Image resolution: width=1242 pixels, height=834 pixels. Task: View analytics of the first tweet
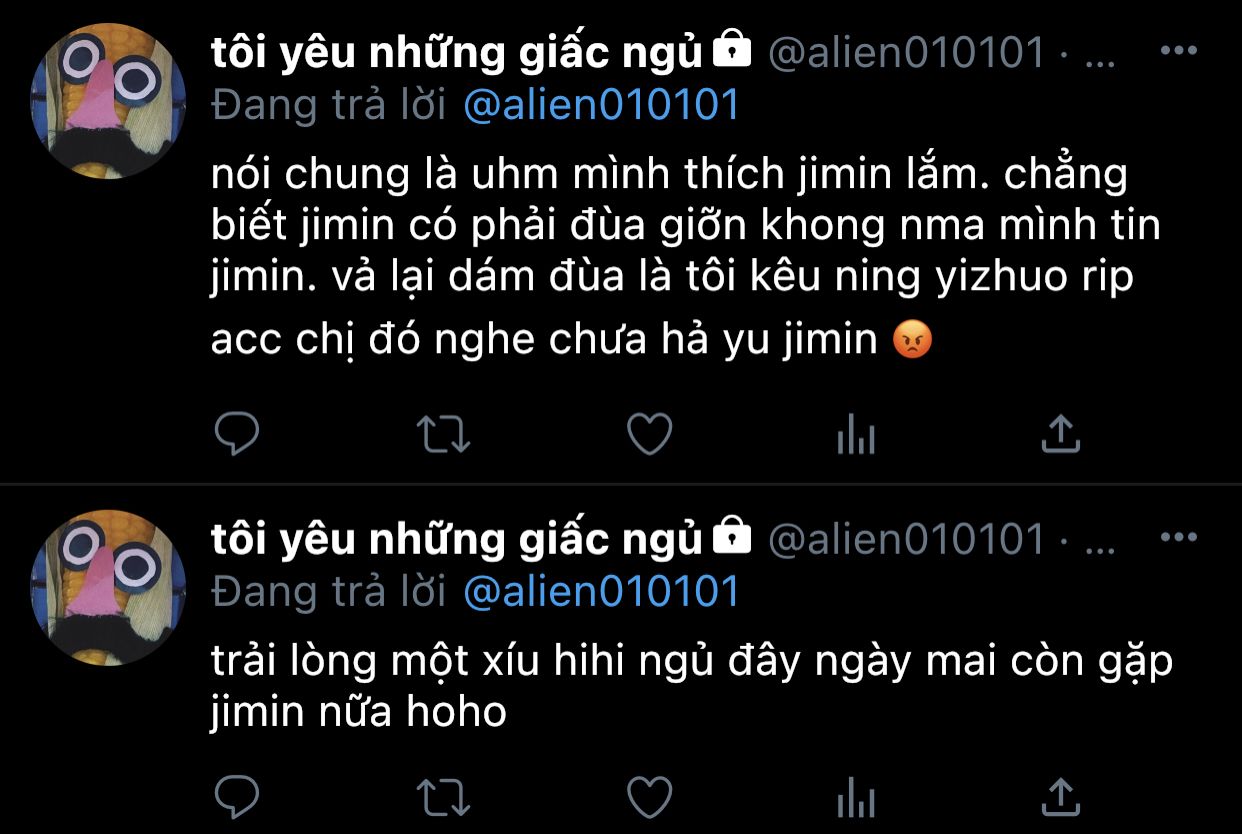[855, 435]
